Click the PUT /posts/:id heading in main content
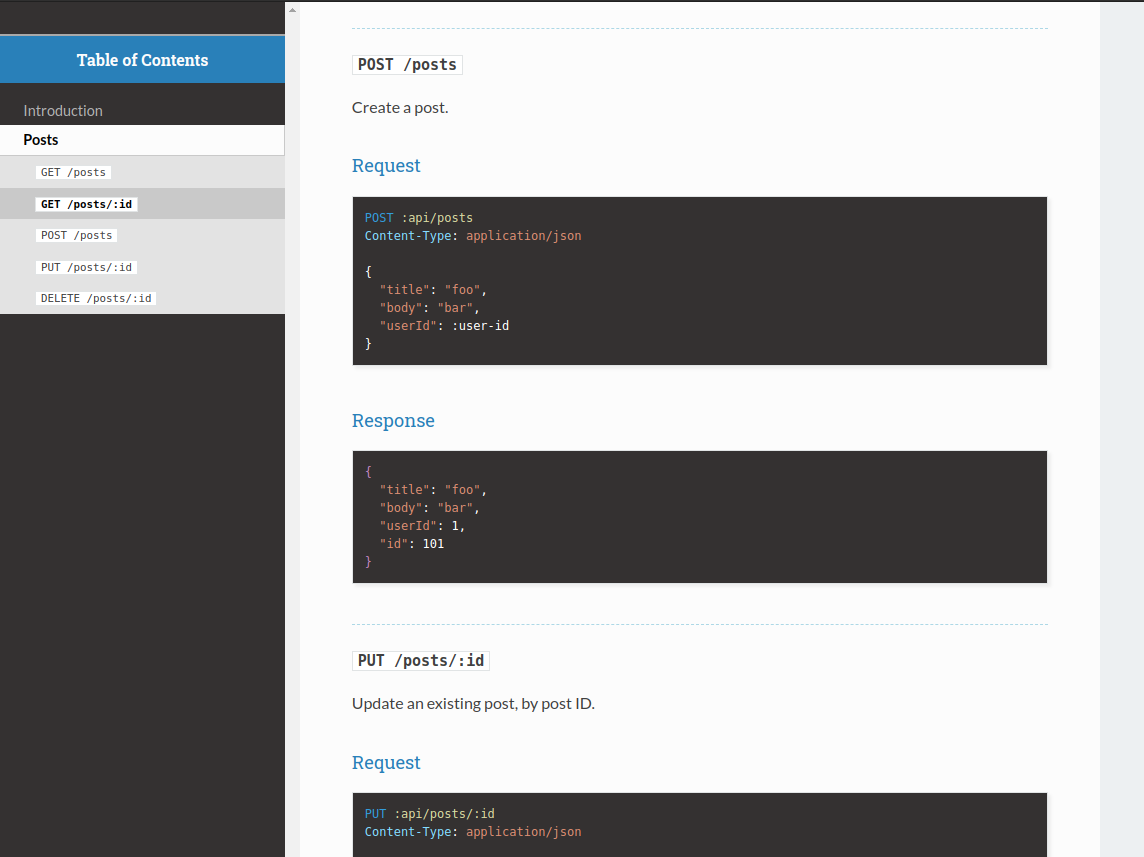 421,661
